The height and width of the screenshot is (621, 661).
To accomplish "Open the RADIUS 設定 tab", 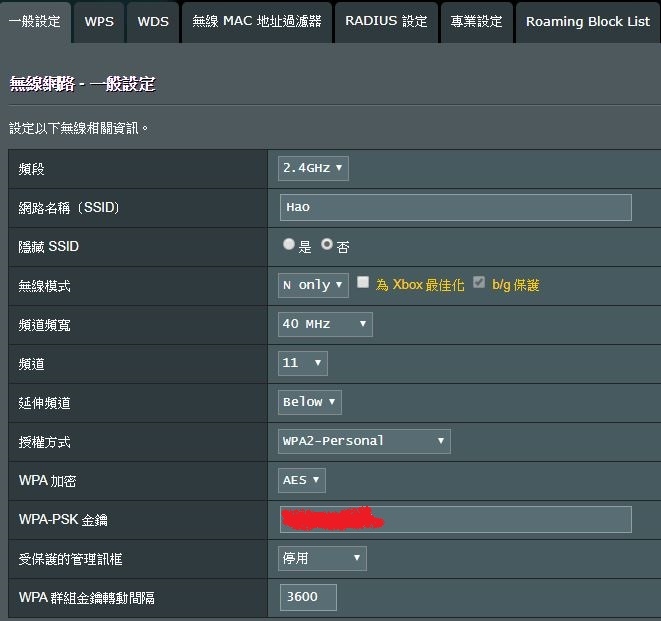I will click(x=386, y=22).
